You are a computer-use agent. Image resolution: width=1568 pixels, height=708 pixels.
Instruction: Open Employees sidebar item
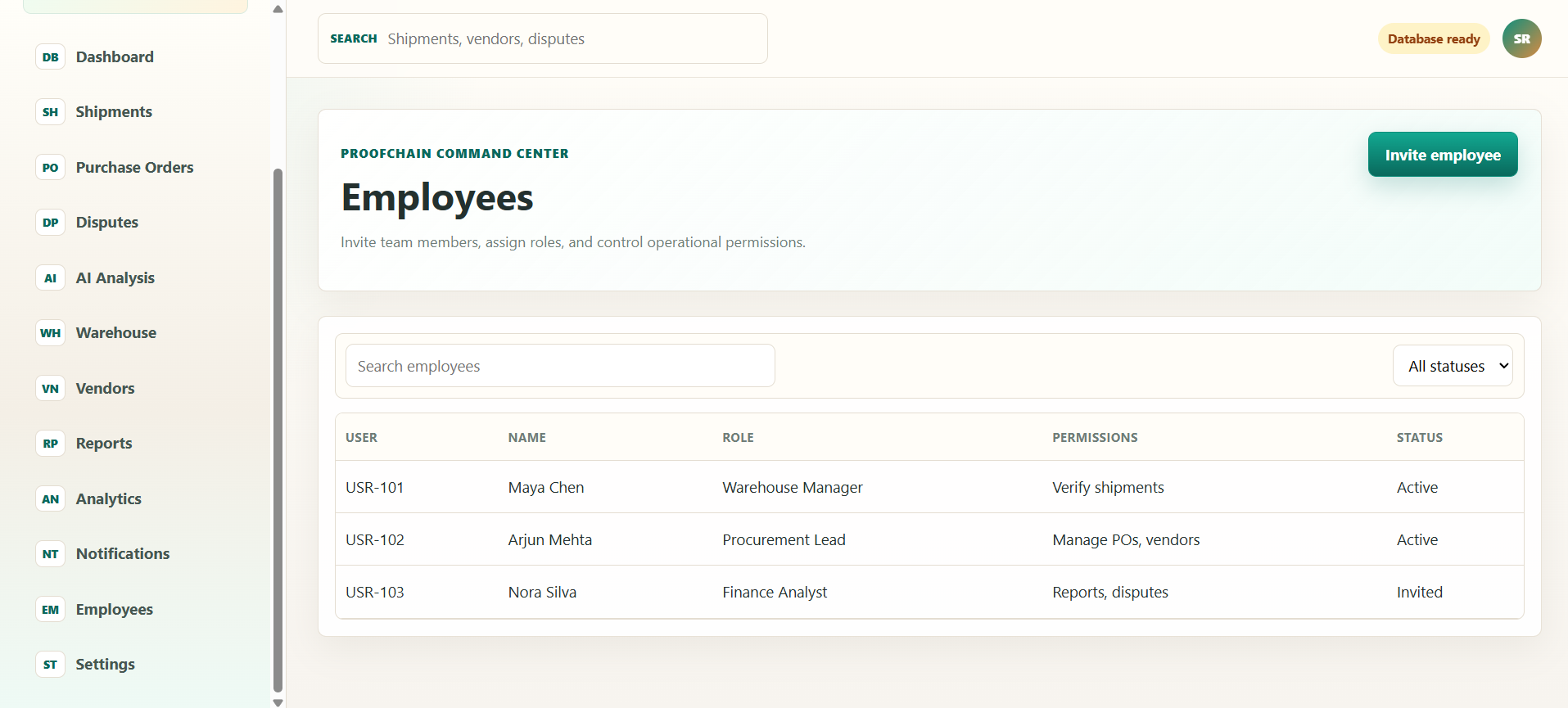(115, 609)
